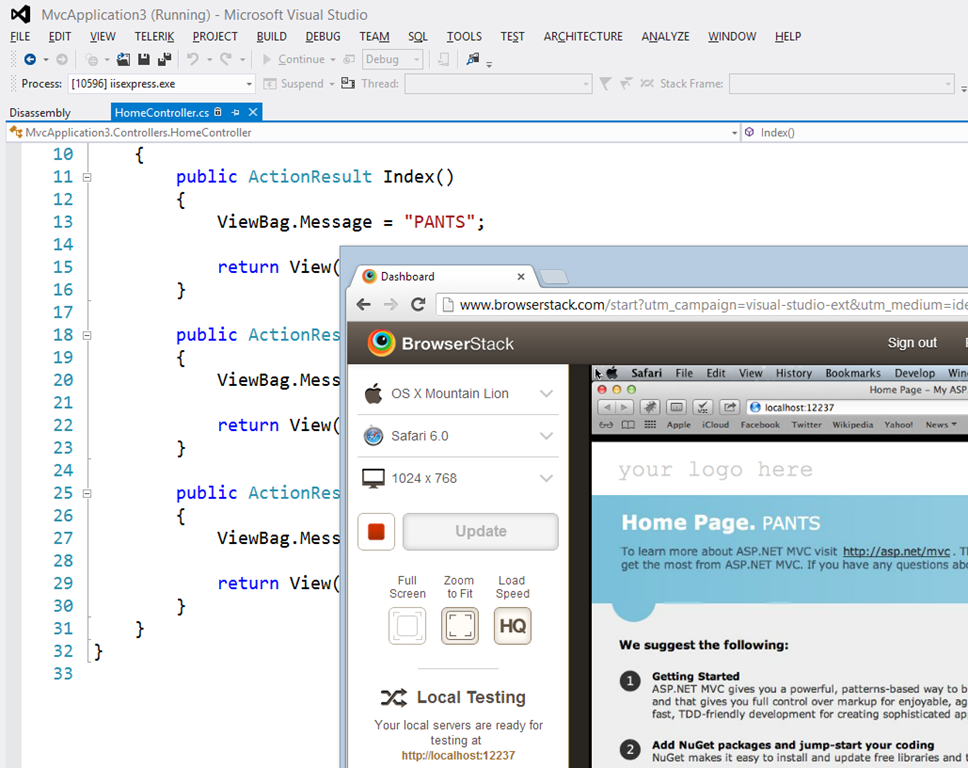968x768 pixels.
Task: Open the FILE menu in Visual Studio
Action: [x=20, y=36]
